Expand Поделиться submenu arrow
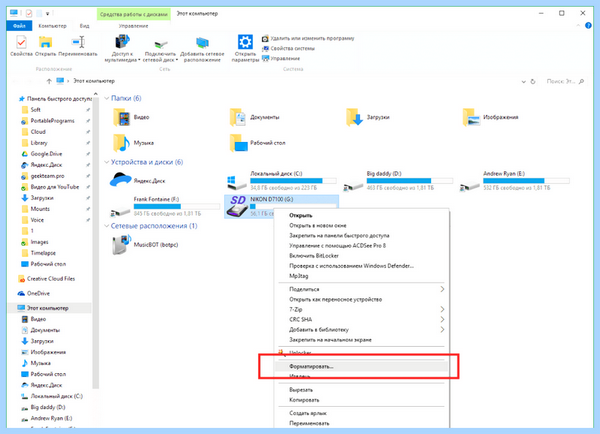Screen dimensions: 600x434 tap(442, 289)
